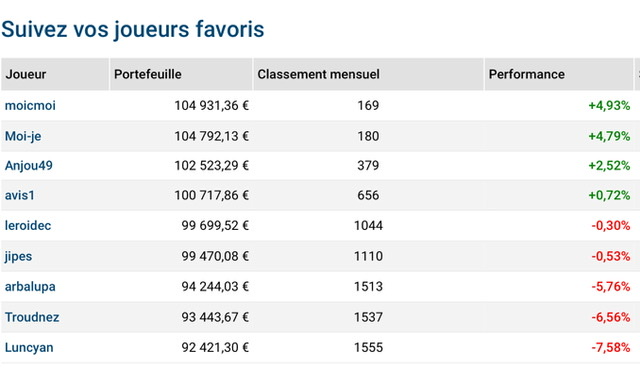Image resolution: width=640 pixels, height=379 pixels.
Task: Open player profile leroidec
Action: coord(28,226)
